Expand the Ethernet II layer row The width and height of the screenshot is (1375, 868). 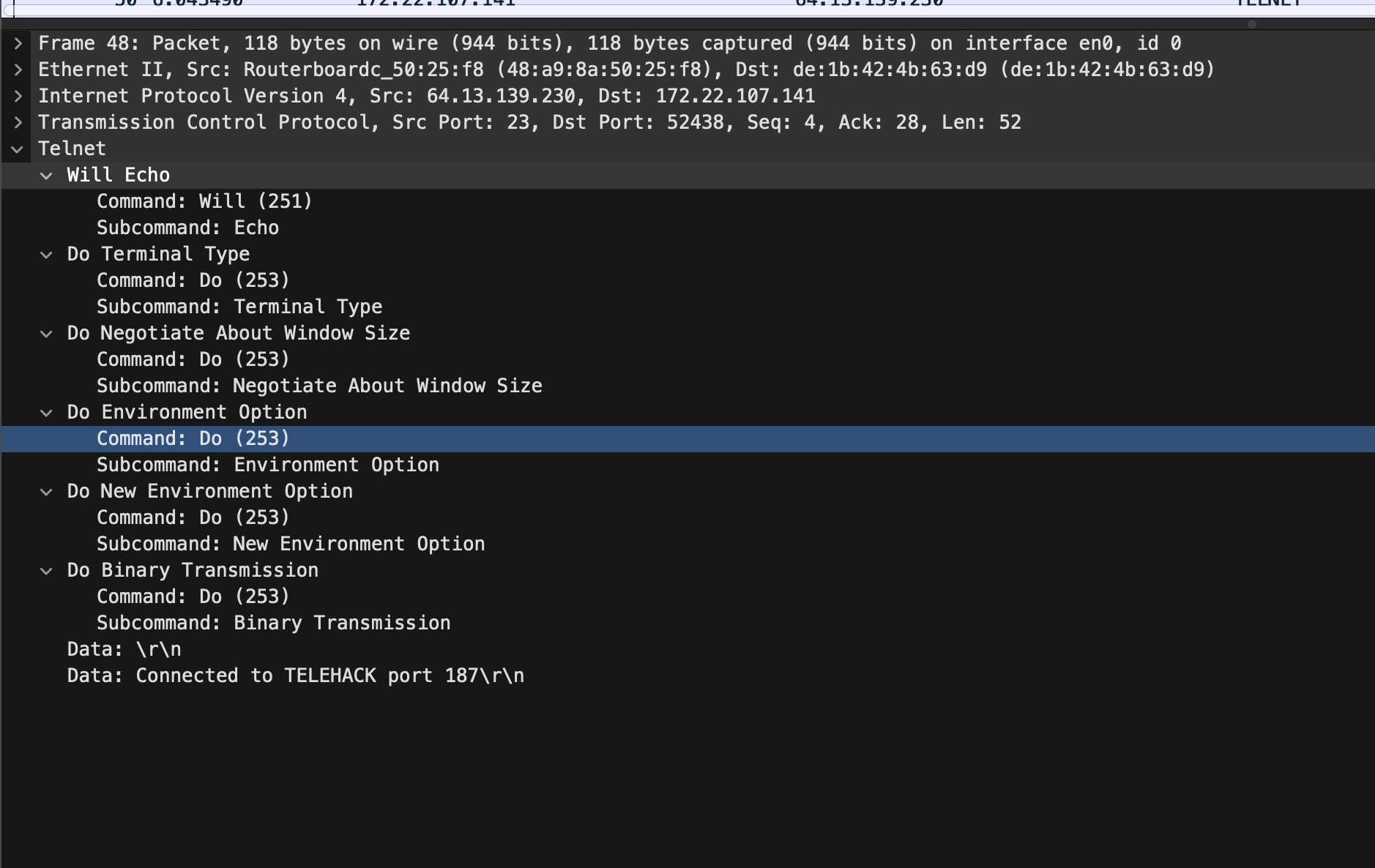[x=18, y=70]
